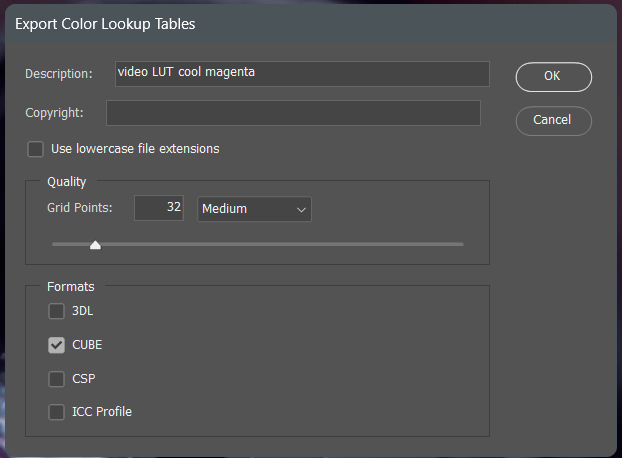Click the Grid Points slider thumb

click(95, 245)
